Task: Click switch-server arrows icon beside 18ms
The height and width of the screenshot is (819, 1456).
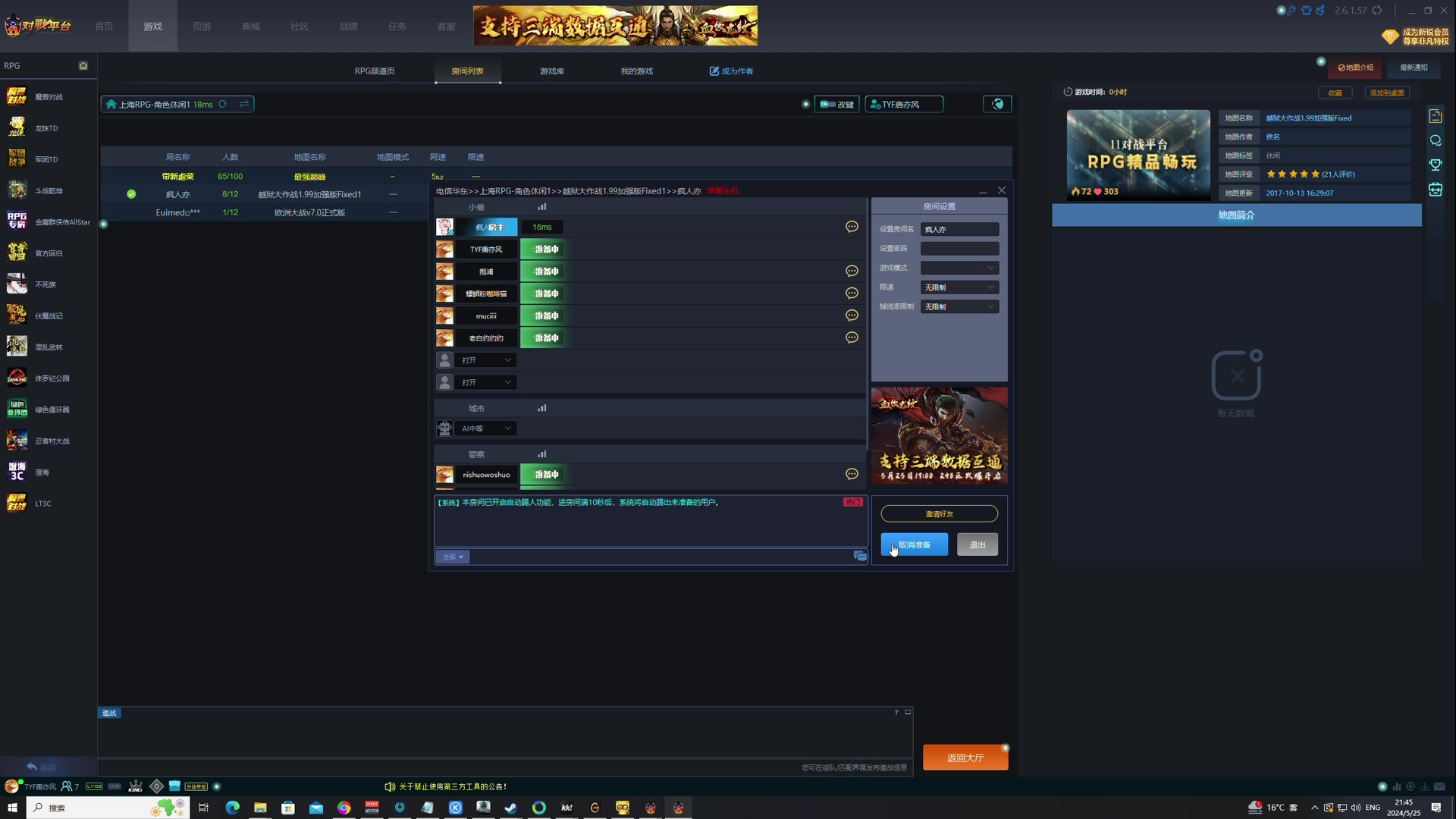Action: click(244, 105)
